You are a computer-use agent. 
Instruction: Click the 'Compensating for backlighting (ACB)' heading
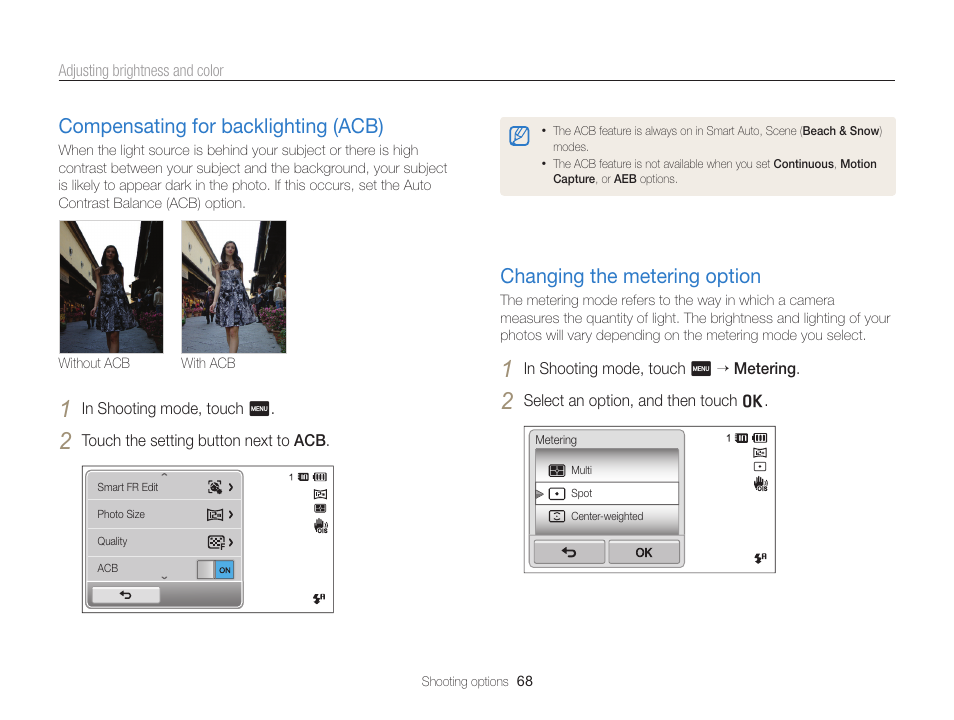(221, 126)
